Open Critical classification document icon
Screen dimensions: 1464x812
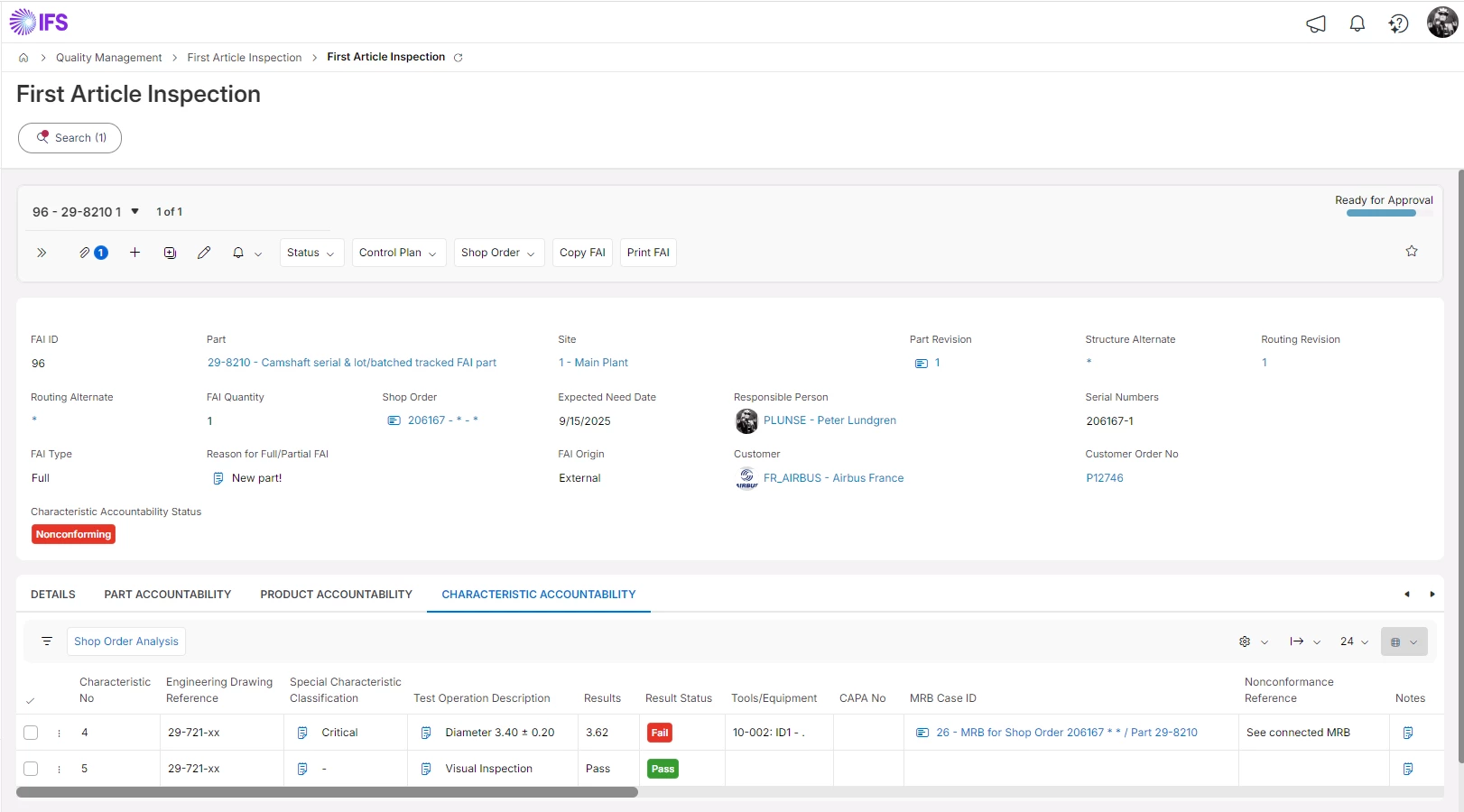click(302, 733)
